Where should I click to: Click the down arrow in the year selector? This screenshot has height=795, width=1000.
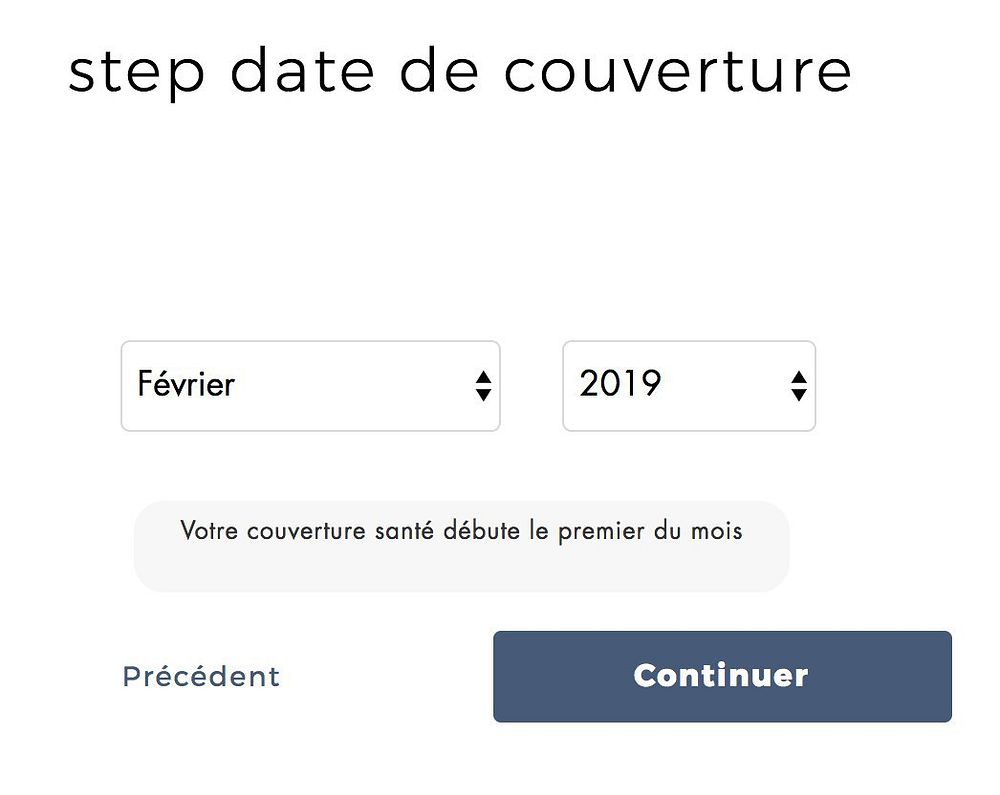(799, 395)
